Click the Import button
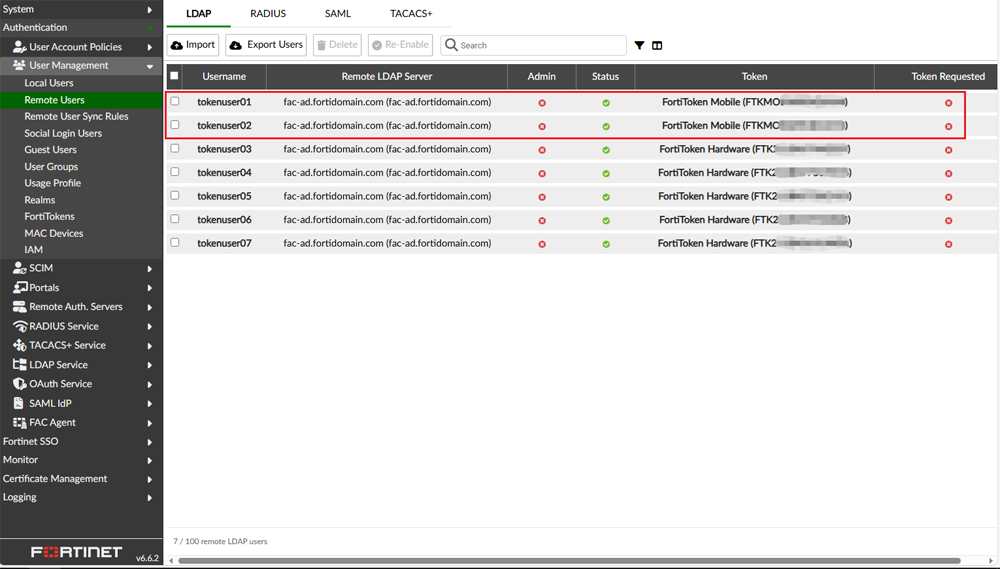This screenshot has height=569, width=1000. coord(193,45)
